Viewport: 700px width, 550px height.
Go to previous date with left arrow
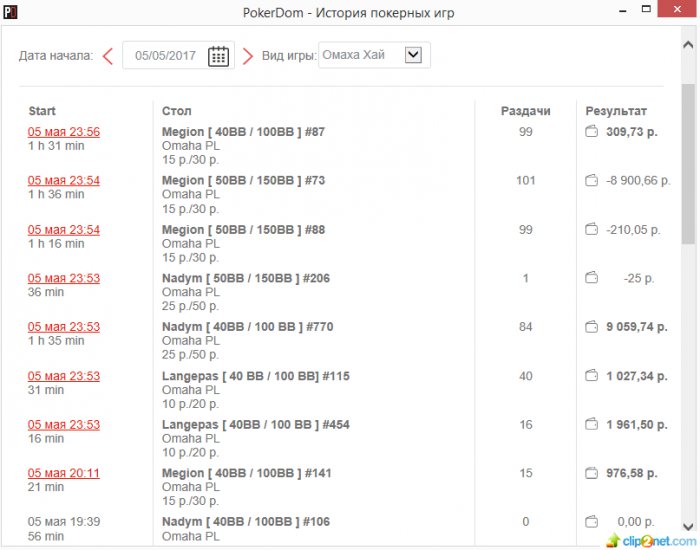pos(108,56)
